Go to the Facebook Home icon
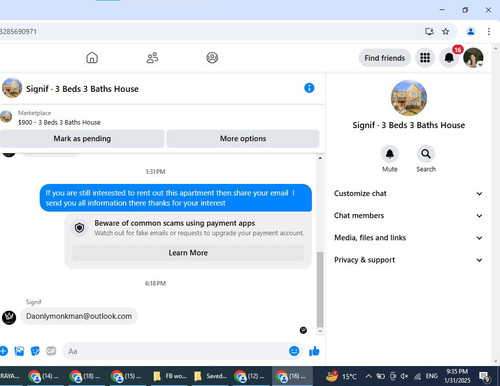Viewport: 500px width, 386px height. click(92, 58)
